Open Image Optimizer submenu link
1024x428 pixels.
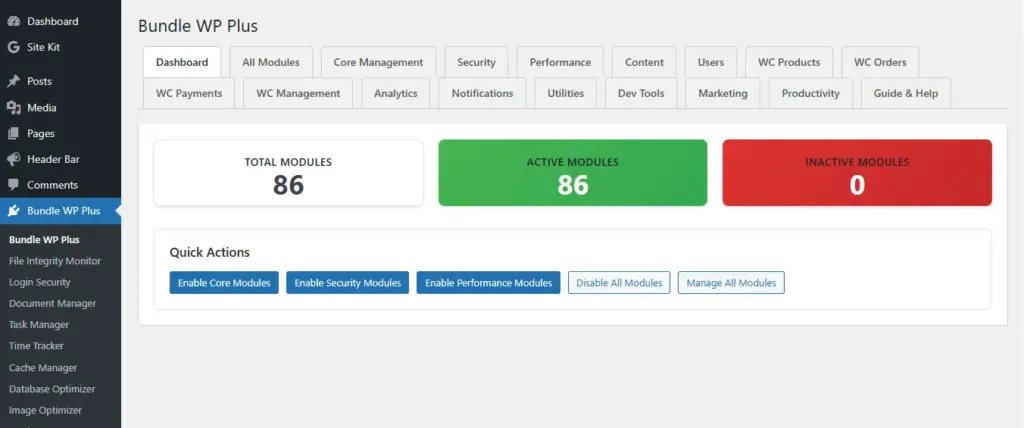click(46, 410)
